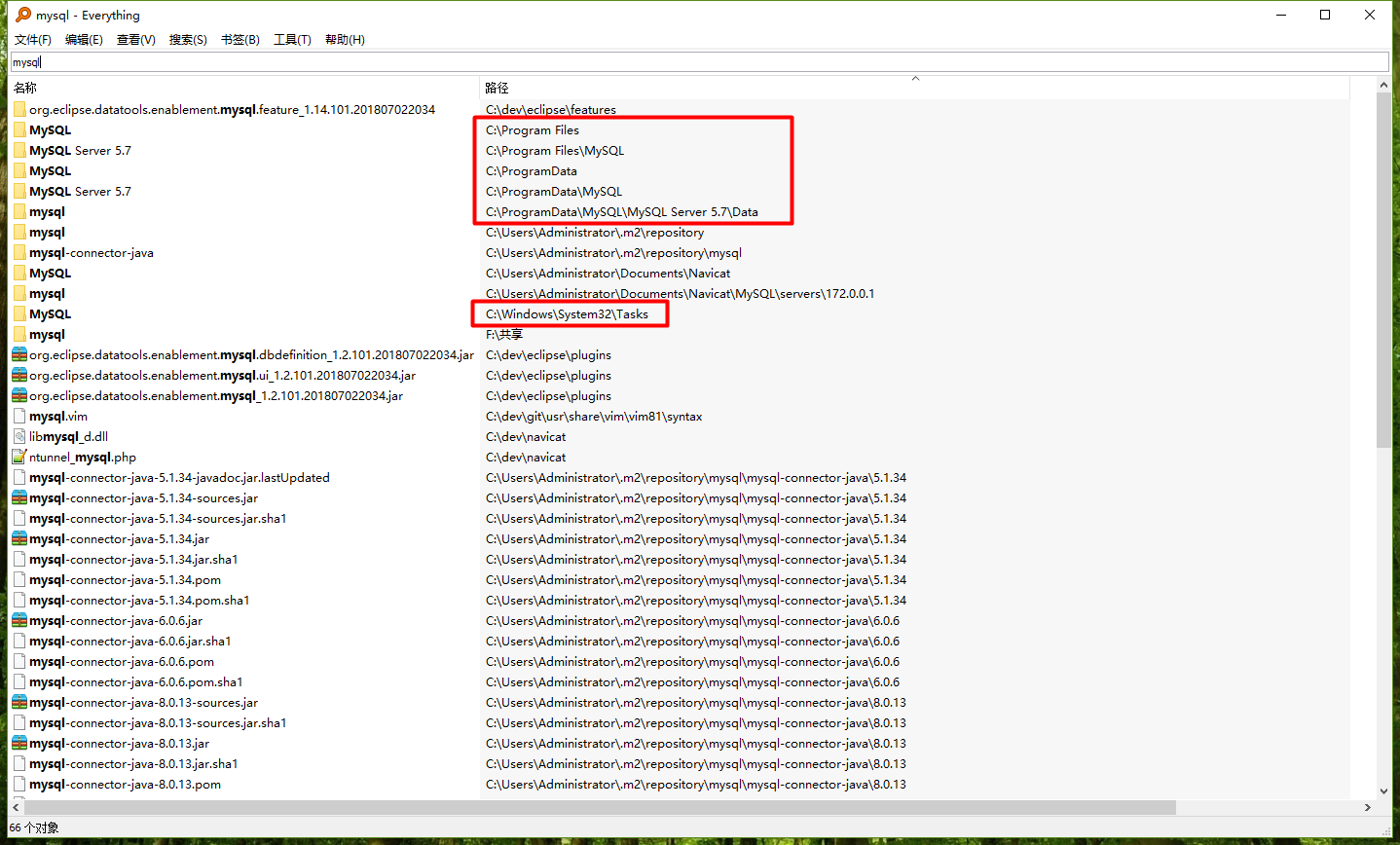Screen dimensions: 1400x845
Task: Click folder icon of MySQL in System32\Tasks
Action: pyautogui.click(x=19, y=313)
